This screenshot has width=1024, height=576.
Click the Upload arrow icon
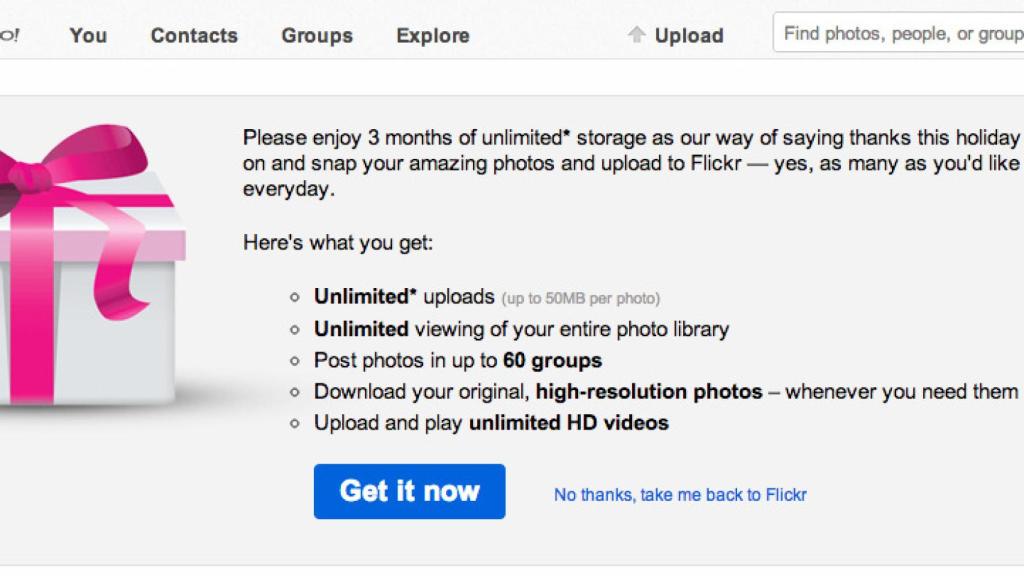pos(636,35)
